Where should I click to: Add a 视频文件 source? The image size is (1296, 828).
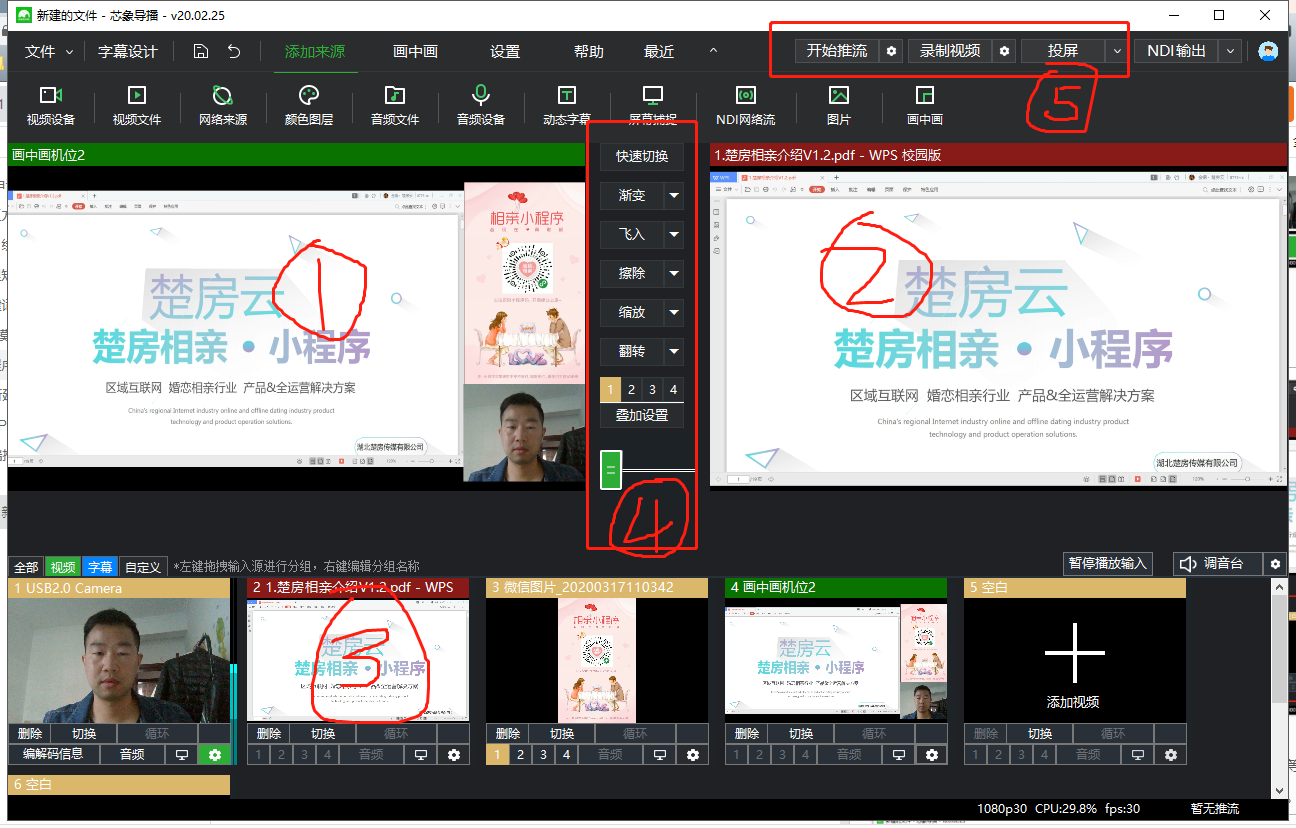(137, 105)
